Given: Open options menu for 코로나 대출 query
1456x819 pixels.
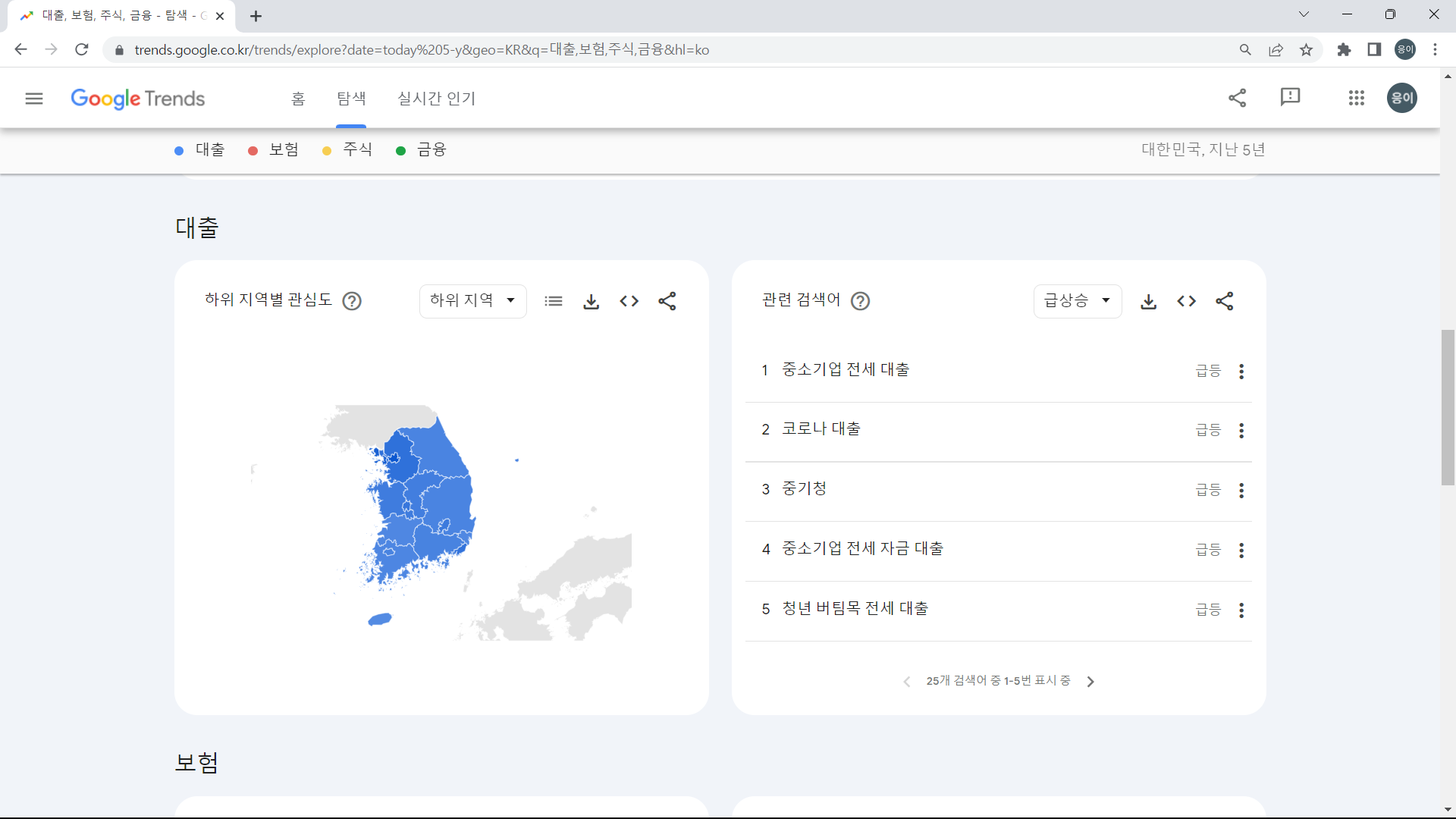Looking at the screenshot, I should click(1241, 430).
